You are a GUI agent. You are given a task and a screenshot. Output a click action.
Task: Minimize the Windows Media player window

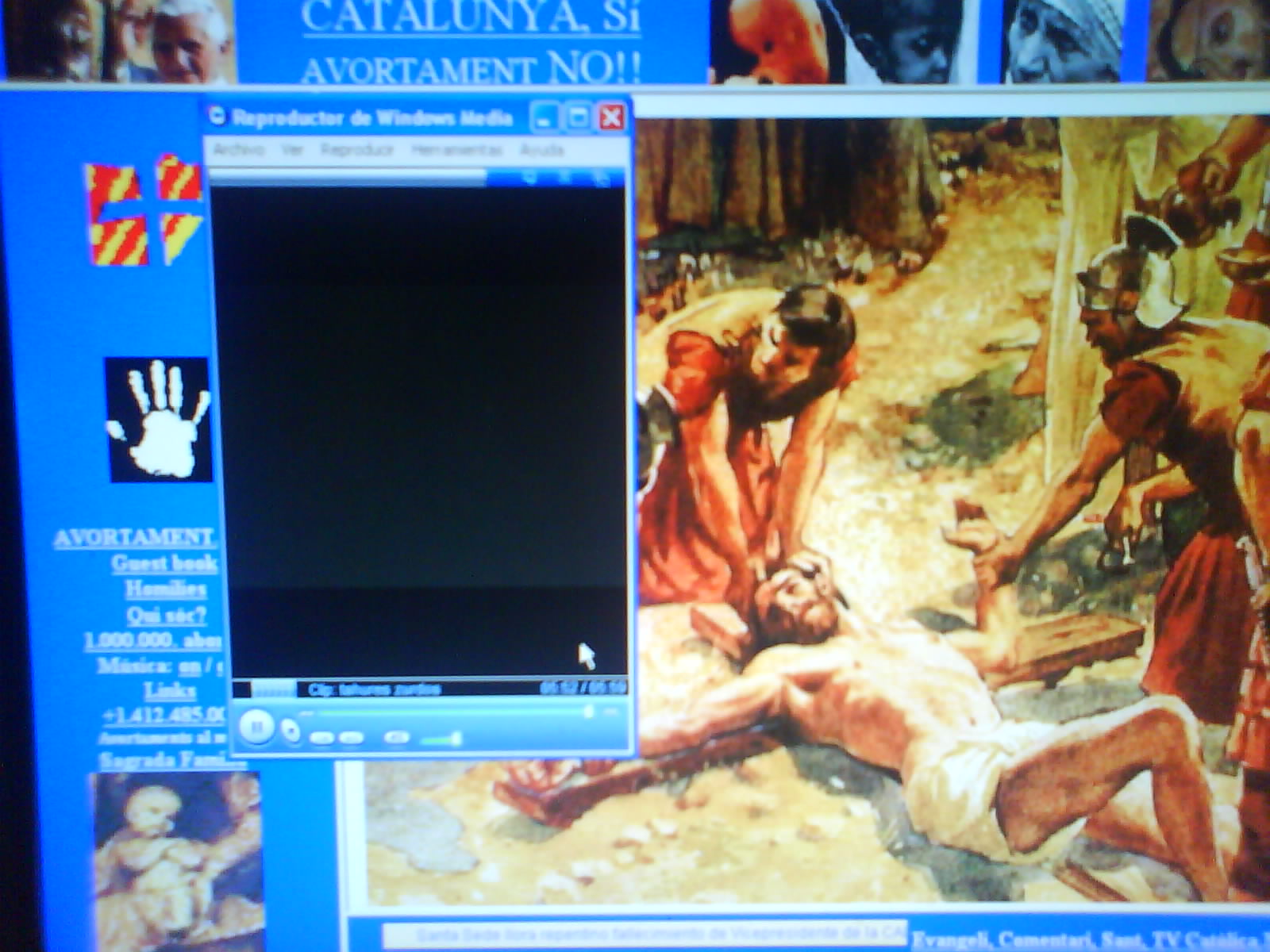coord(545,118)
